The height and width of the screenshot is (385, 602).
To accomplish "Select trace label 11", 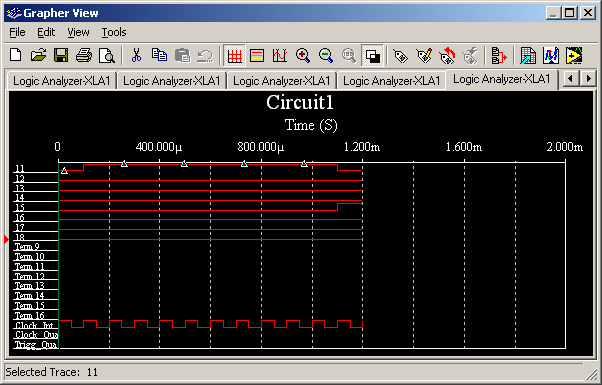I will click(x=20, y=169).
